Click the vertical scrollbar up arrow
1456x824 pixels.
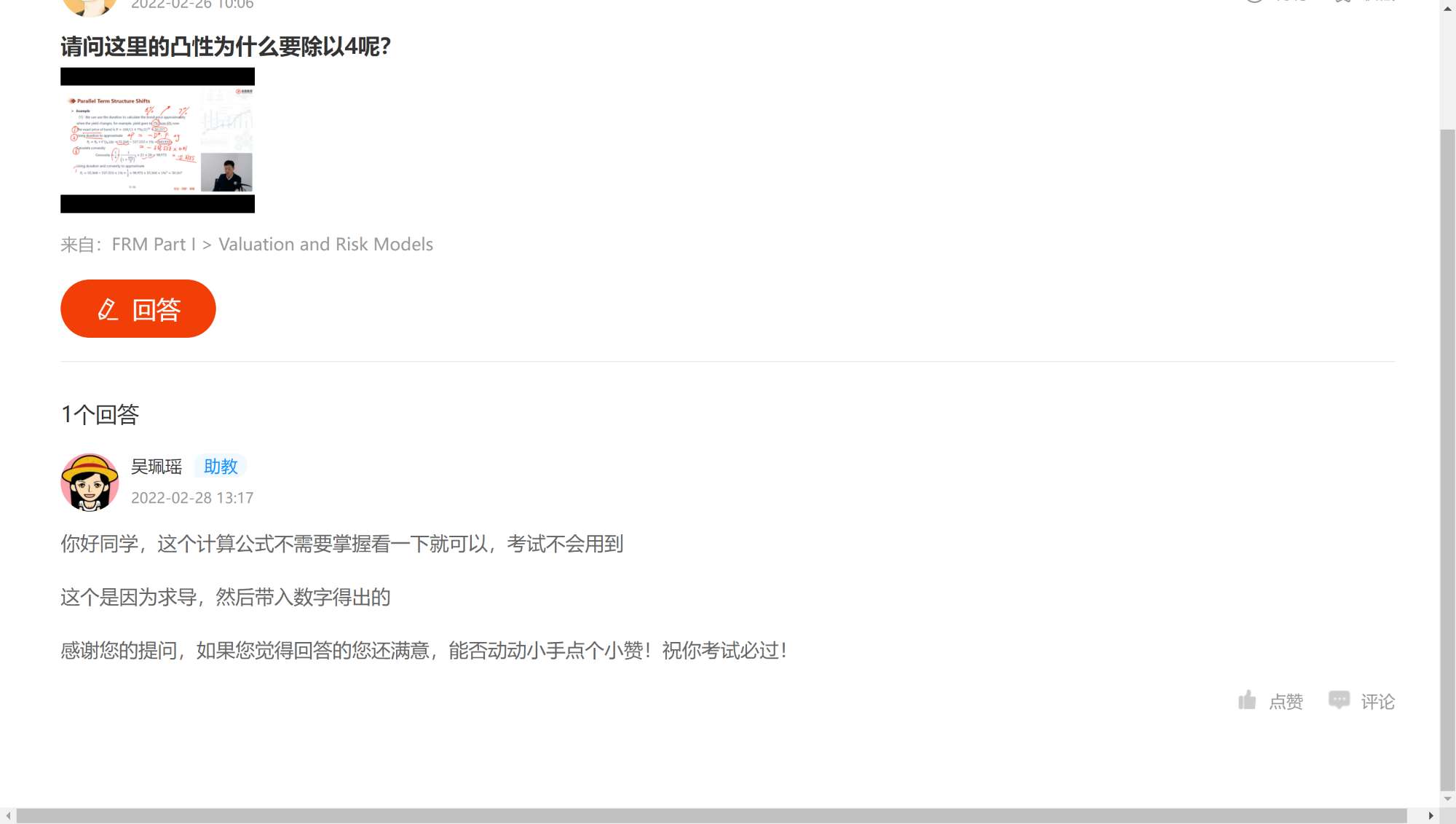pyautogui.click(x=1447, y=8)
